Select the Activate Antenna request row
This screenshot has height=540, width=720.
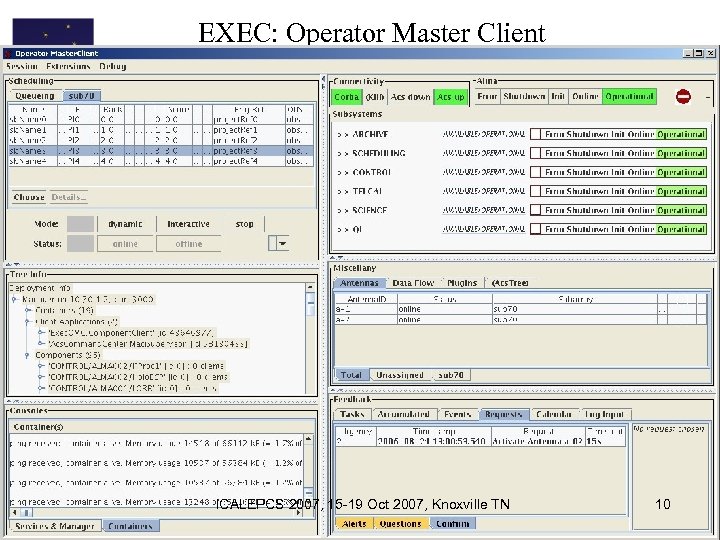tap(480, 441)
